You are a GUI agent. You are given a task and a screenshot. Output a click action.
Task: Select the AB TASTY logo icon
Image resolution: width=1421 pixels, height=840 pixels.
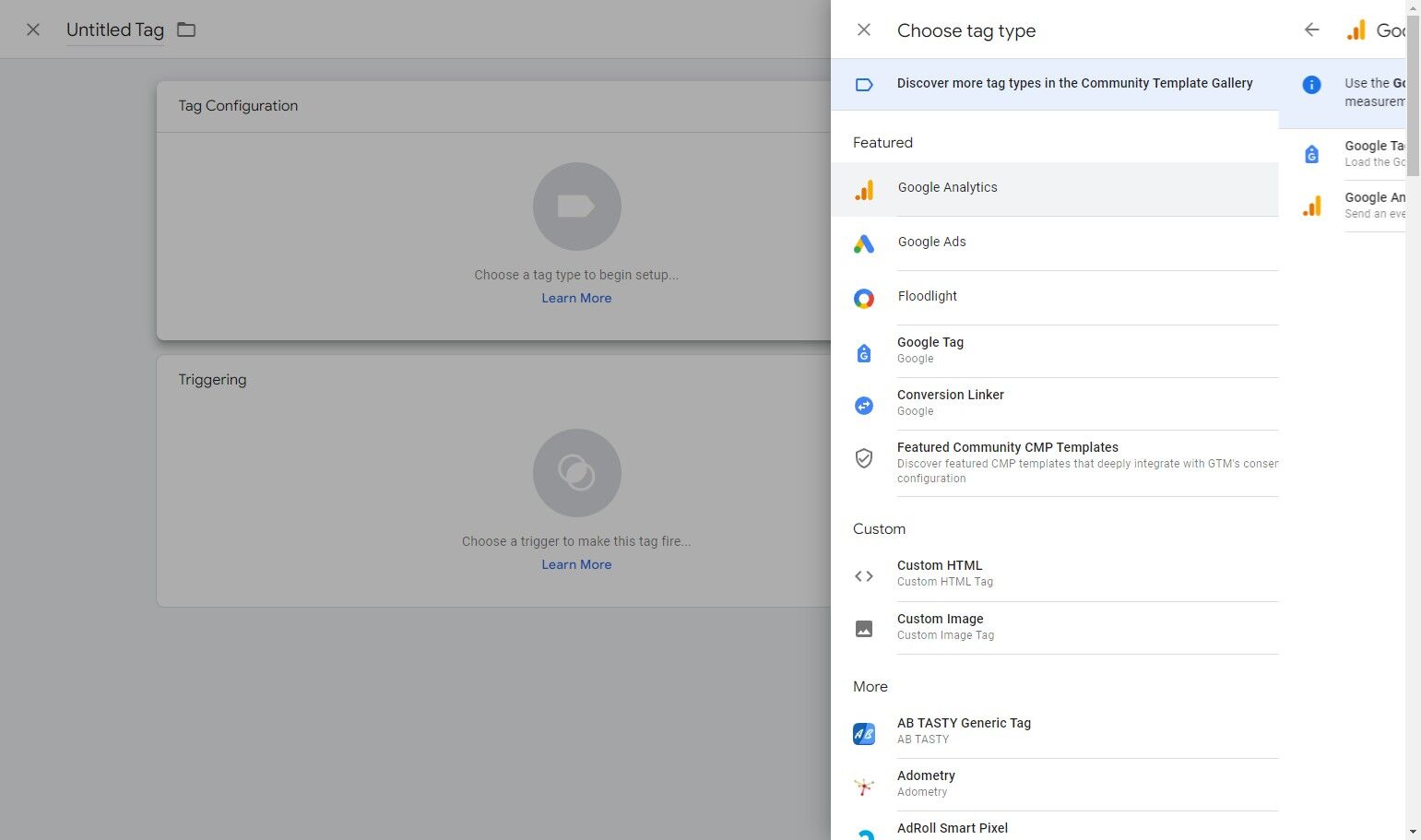pyautogui.click(x=864, y=734)
